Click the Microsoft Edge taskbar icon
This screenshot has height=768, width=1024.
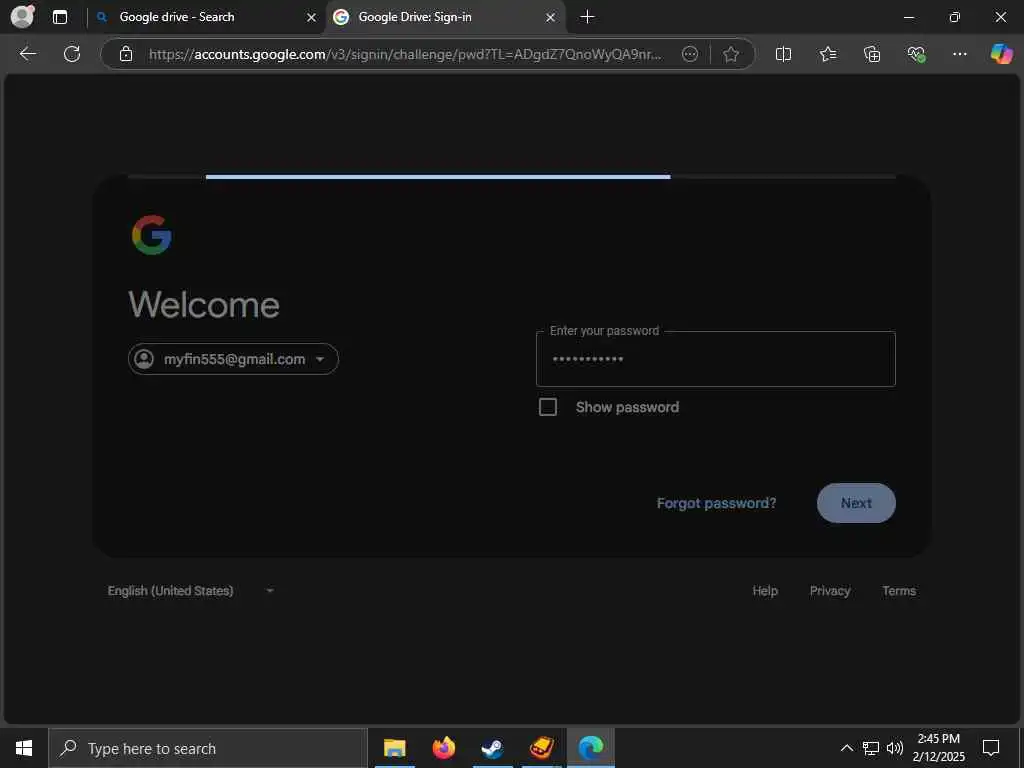point(590,748)
